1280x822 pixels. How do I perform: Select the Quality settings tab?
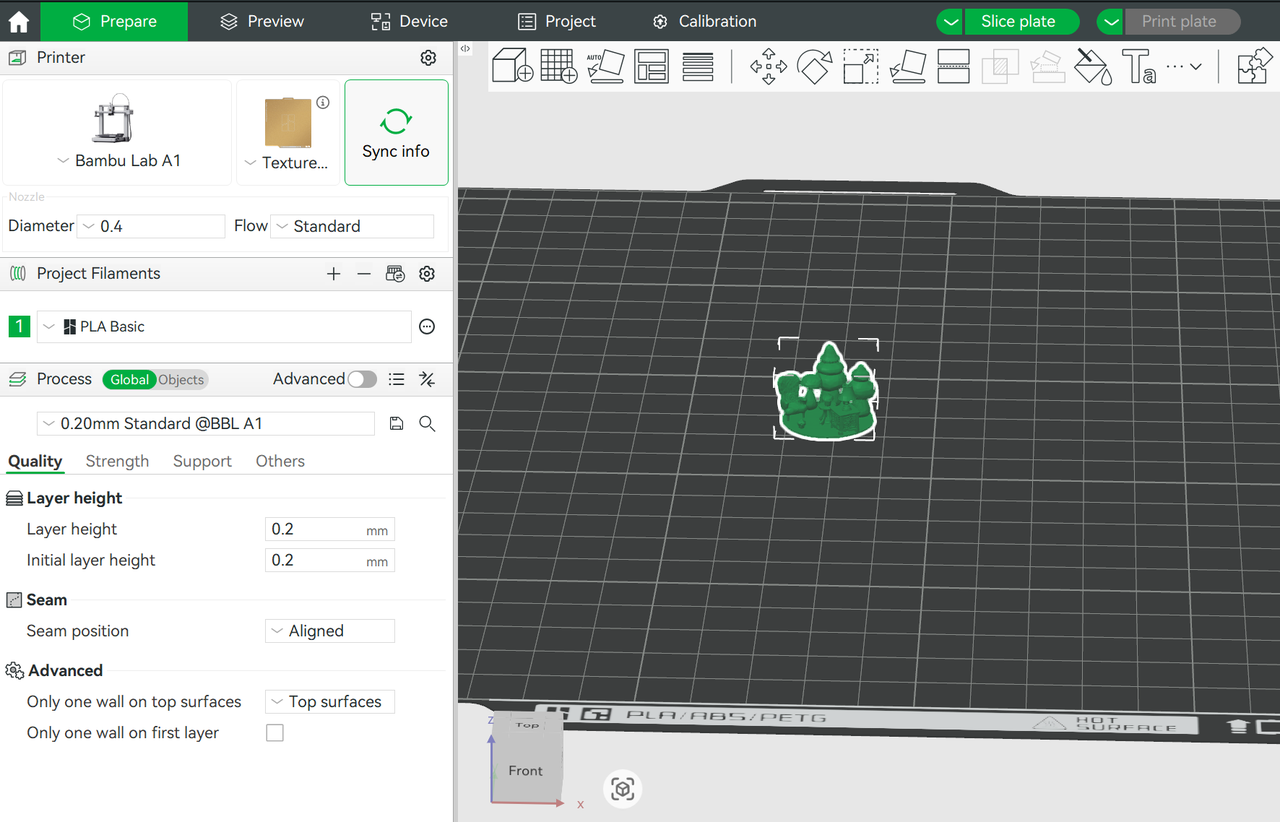coord(35,461)
